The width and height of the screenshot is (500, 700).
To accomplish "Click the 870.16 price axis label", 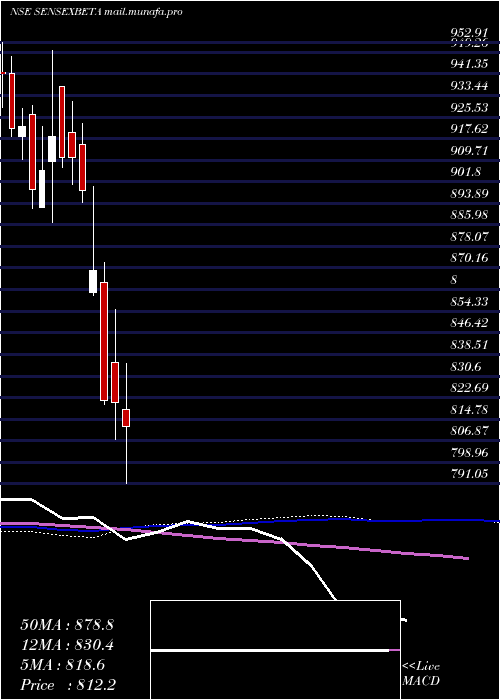I will [x=469, y=258].
